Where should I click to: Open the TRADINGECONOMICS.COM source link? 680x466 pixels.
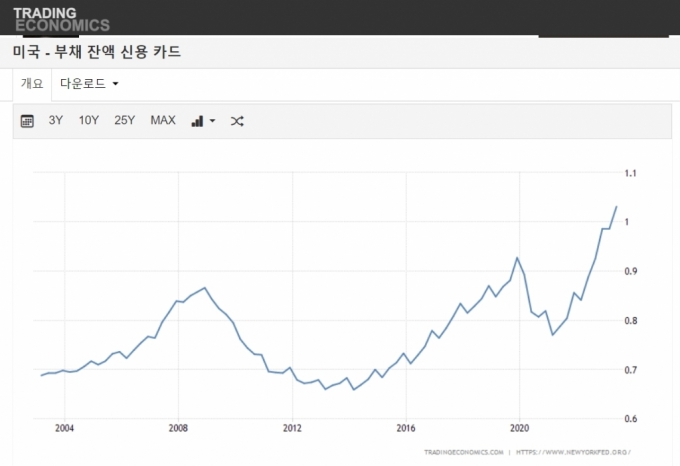[x=463, y=452]
